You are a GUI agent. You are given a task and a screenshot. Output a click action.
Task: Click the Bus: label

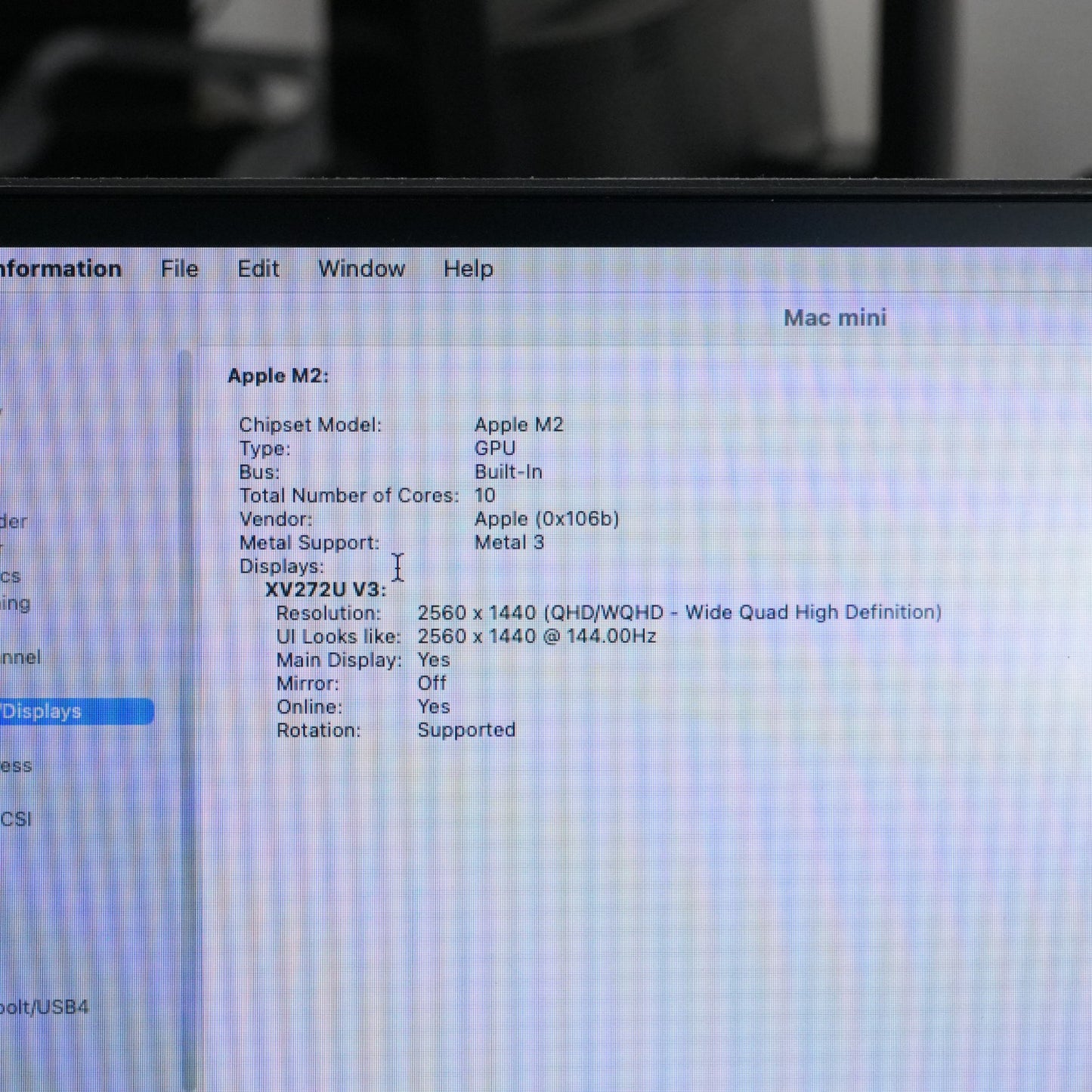pos(259,472)
